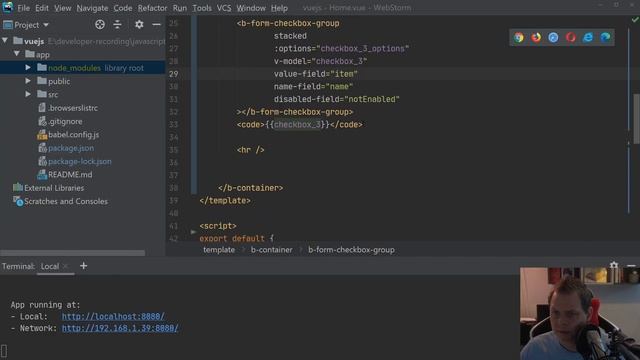The height and width of the screenshot is (360, 640).
Task: Select README.md file in tree
Action: click(x=70, y=174)
